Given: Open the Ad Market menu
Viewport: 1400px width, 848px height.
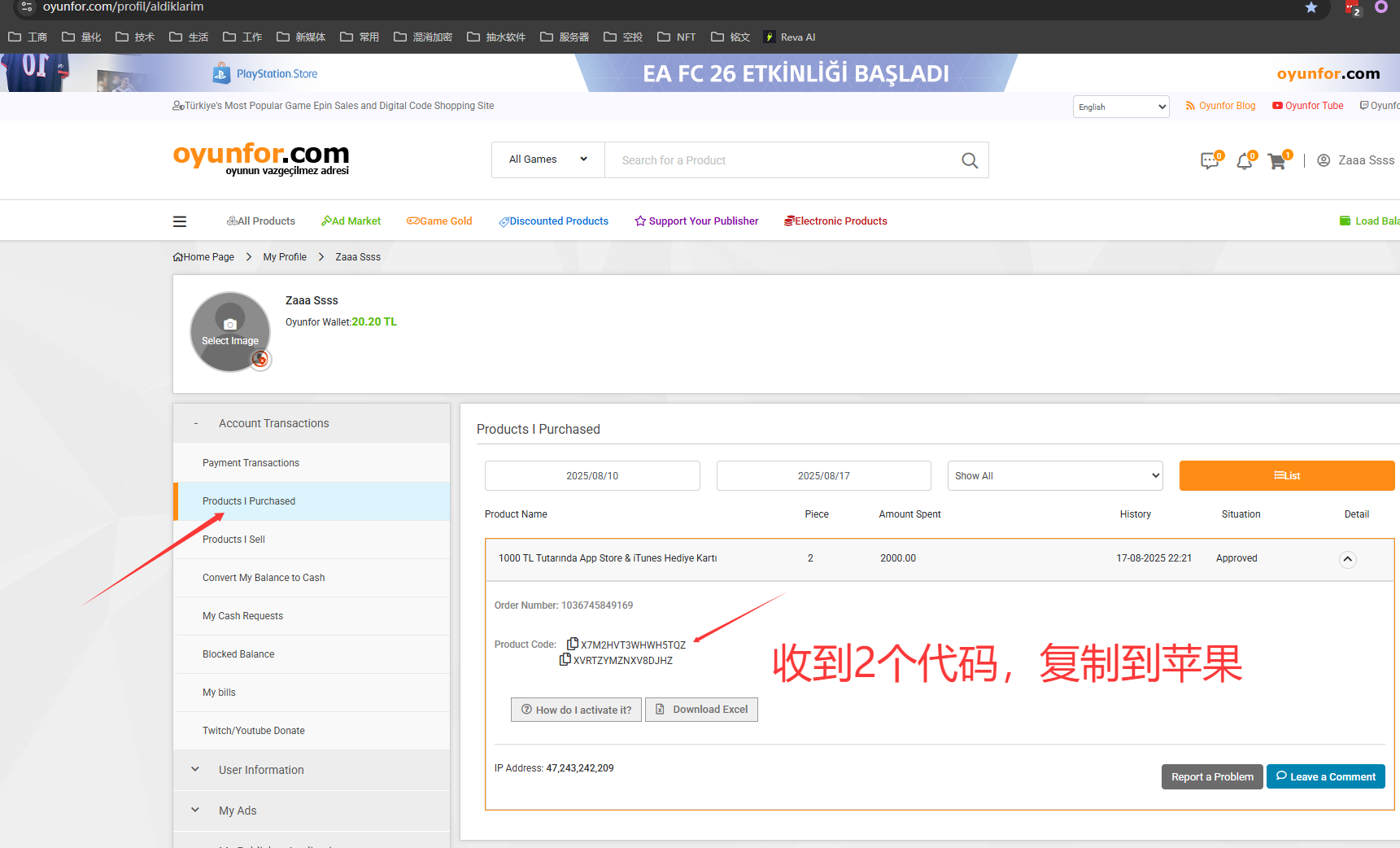Looking at the screenshot, I should click(x=351, y=221).
